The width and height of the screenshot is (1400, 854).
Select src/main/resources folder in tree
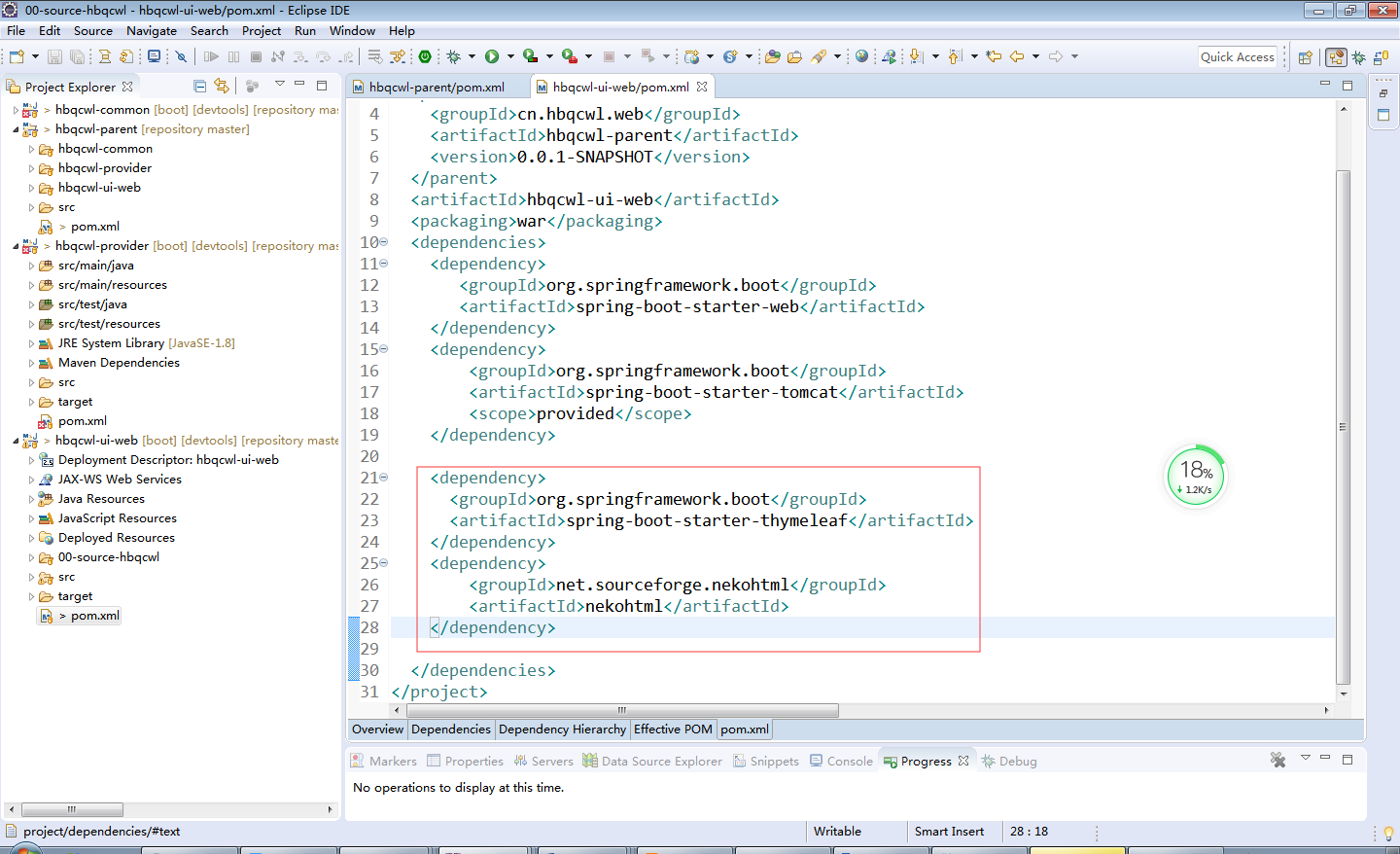(113, 285)
